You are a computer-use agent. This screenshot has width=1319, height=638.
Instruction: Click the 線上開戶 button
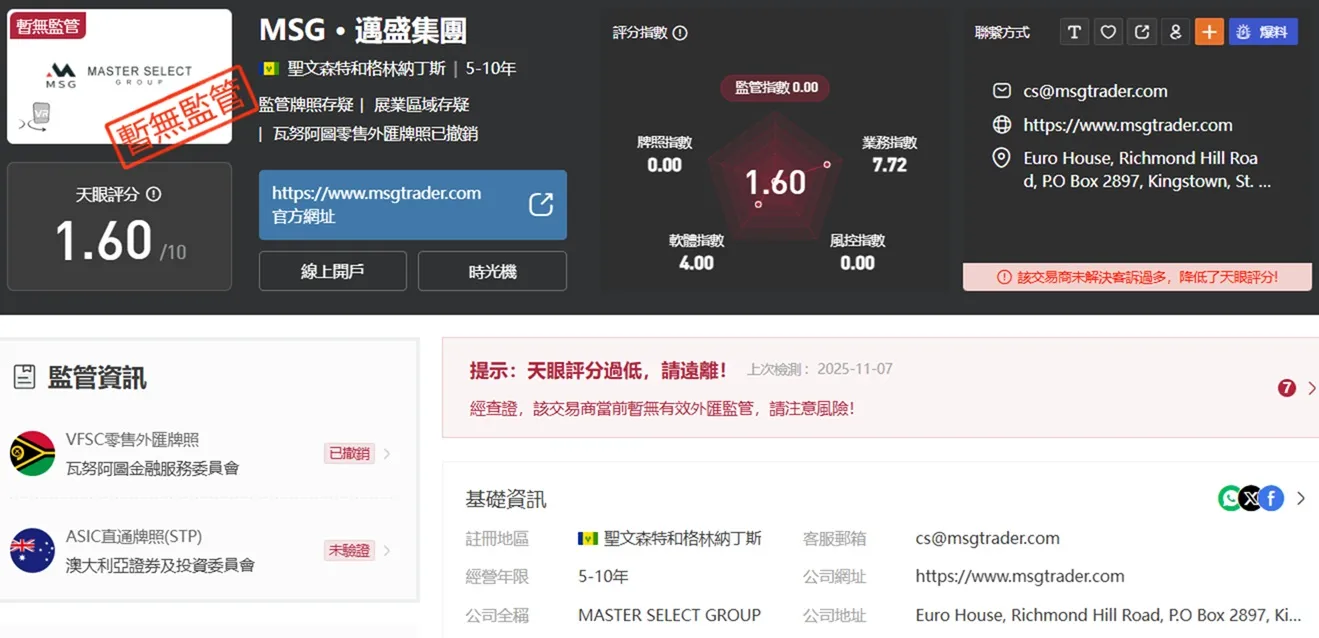point(332,271)
